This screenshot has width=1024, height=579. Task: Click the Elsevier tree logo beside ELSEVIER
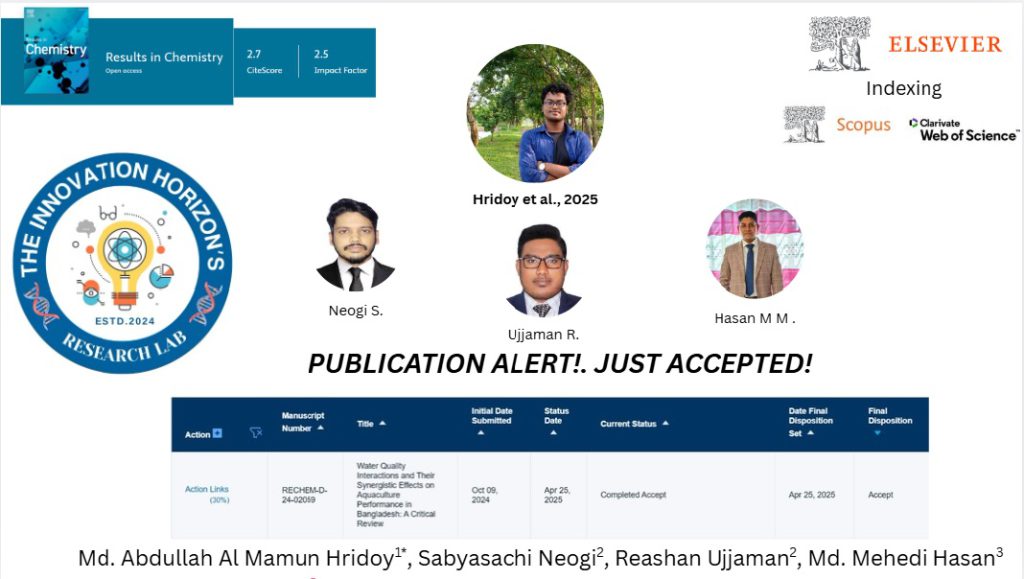(840, 43)
